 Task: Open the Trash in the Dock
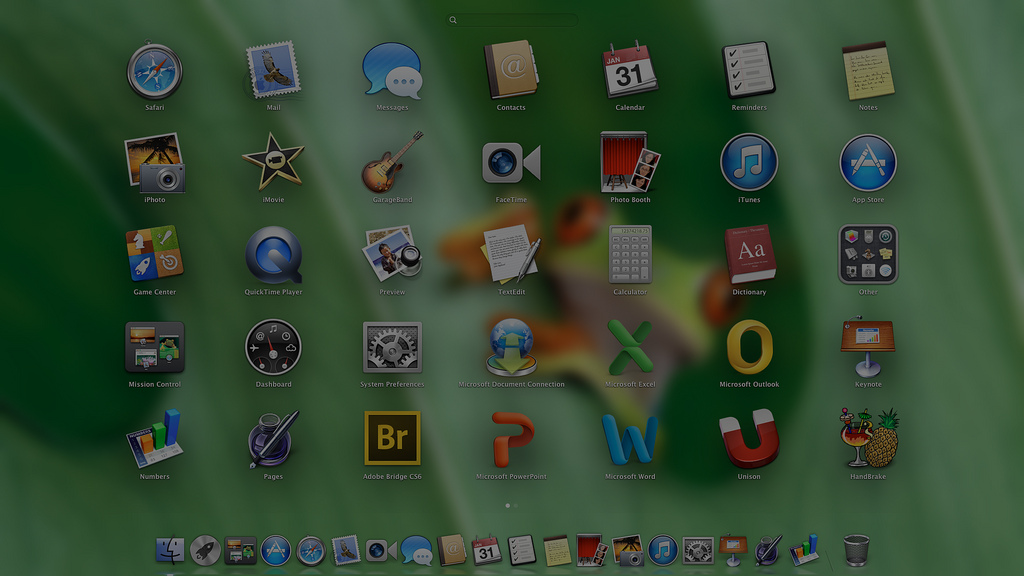[856, 551]
